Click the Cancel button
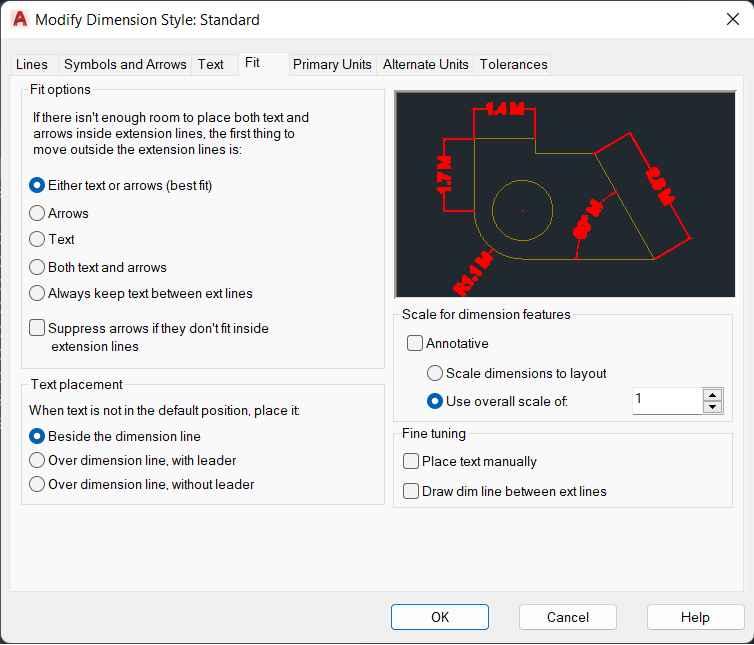The height and width of the screenshot is (645, 754). [x=568, y=617]
